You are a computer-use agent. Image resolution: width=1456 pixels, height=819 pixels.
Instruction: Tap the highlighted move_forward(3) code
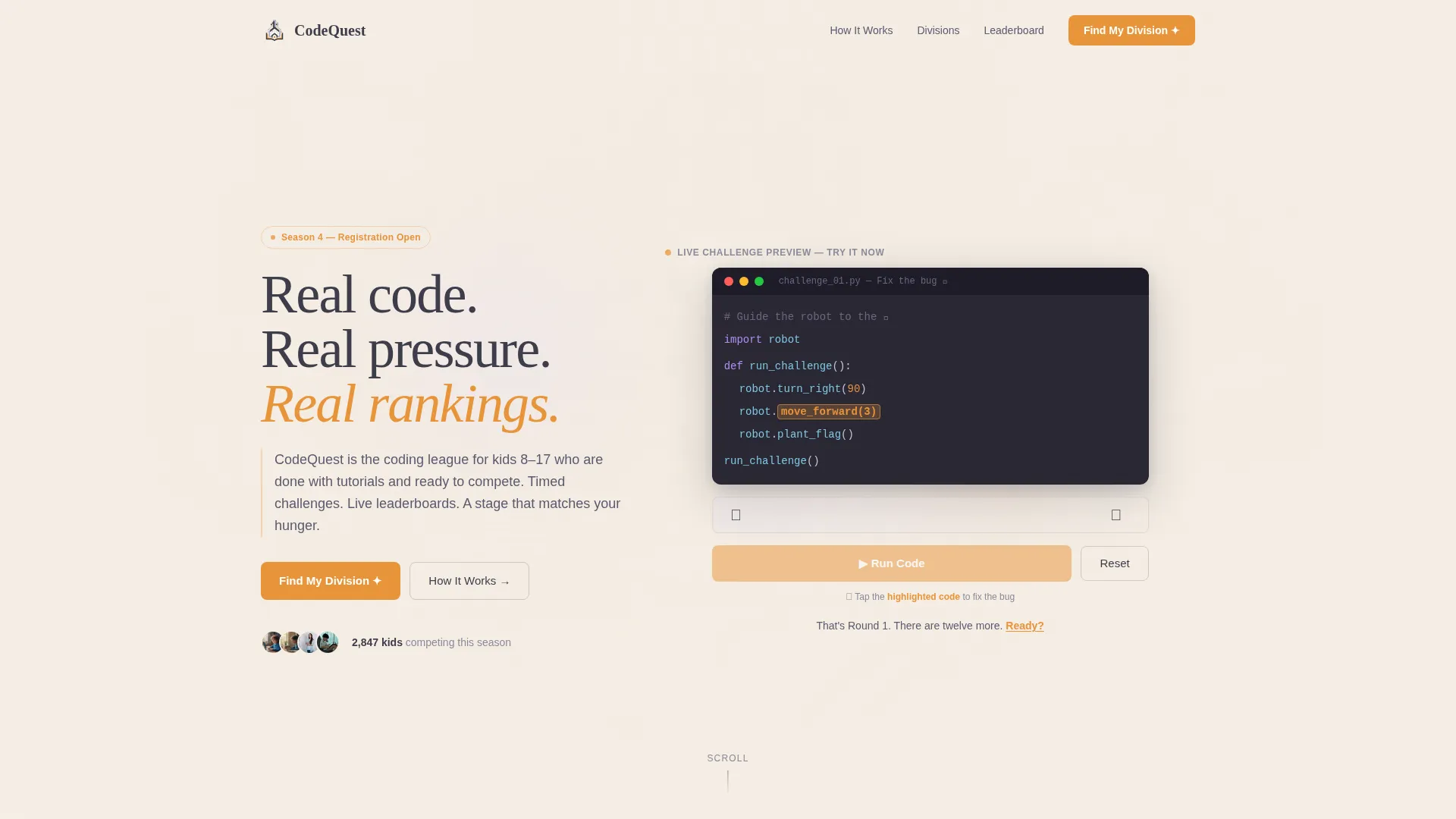[828, 411]
